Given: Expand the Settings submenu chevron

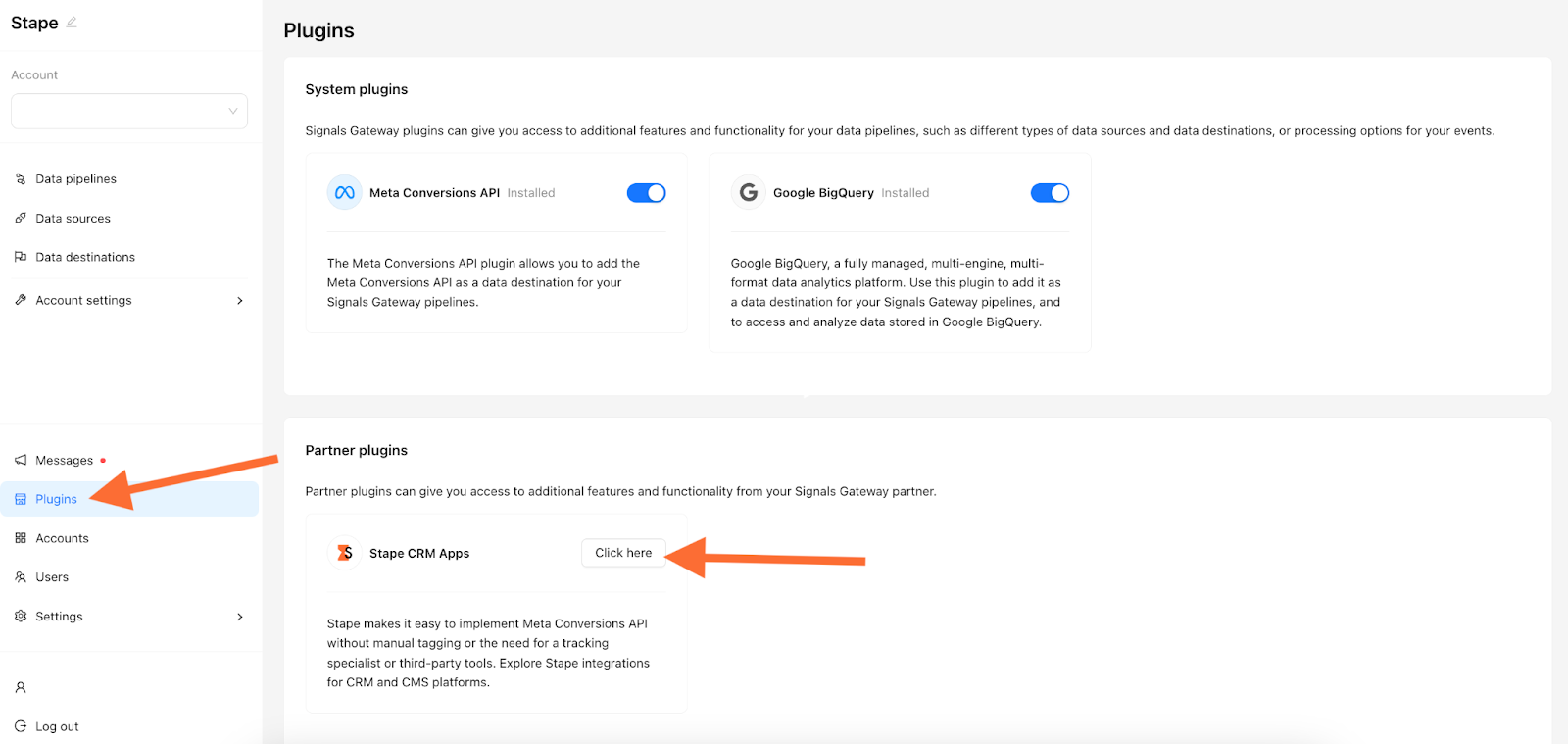Looking at the screenshot, I should click(x=240, y=617).
